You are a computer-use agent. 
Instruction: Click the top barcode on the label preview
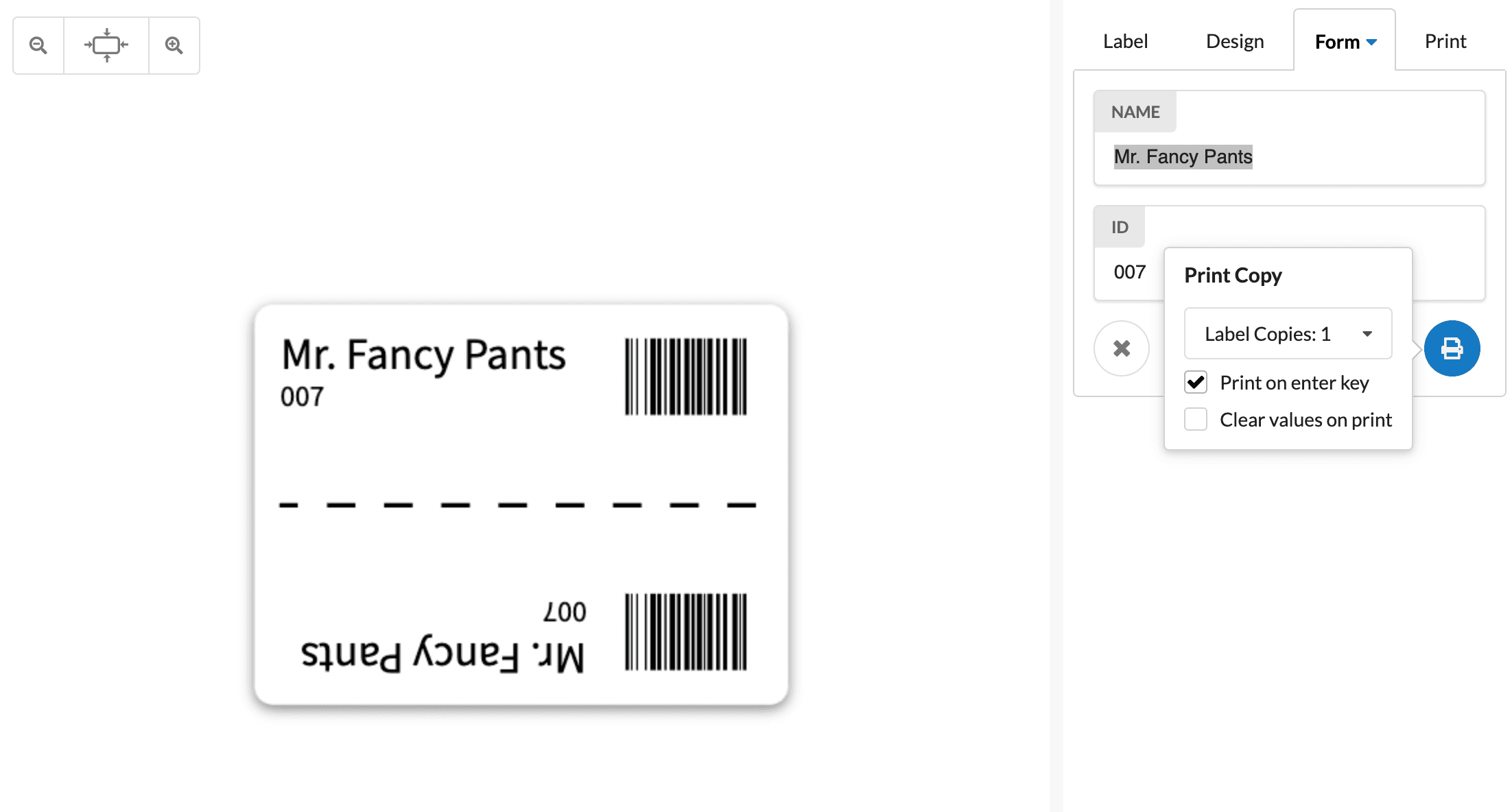(x=685, y=377)
